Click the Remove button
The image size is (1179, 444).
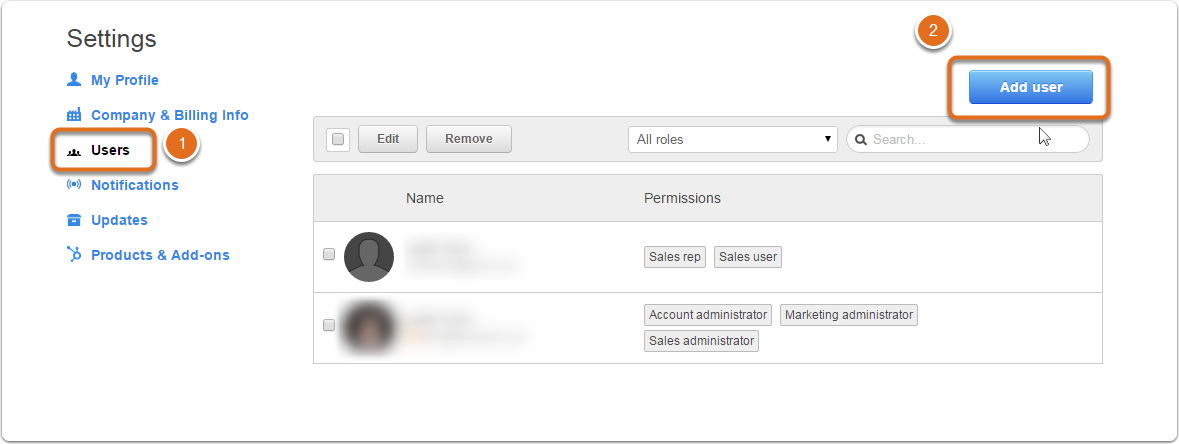pos(468,139)
